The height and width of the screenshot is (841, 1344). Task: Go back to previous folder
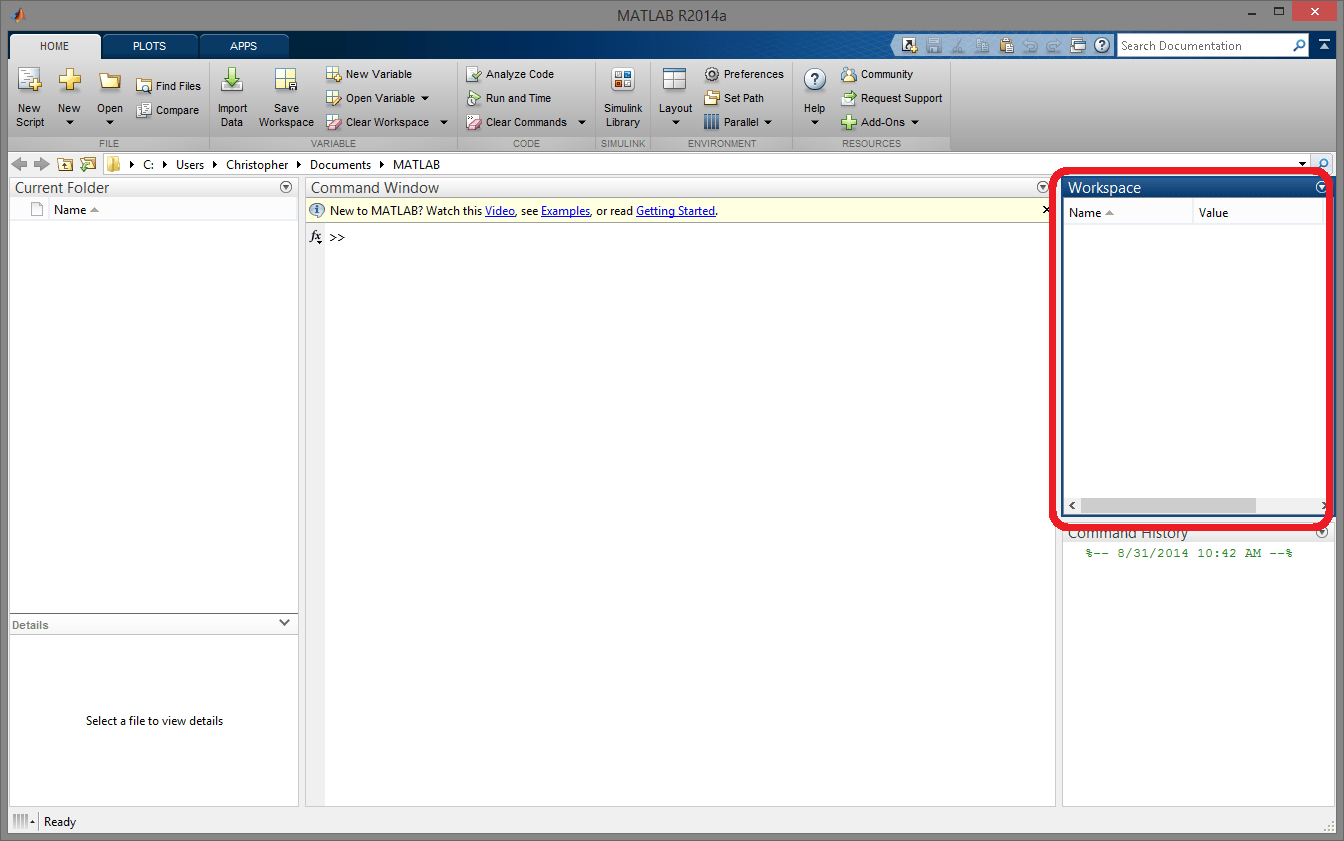pyautogui.click(x=19, y=164)
